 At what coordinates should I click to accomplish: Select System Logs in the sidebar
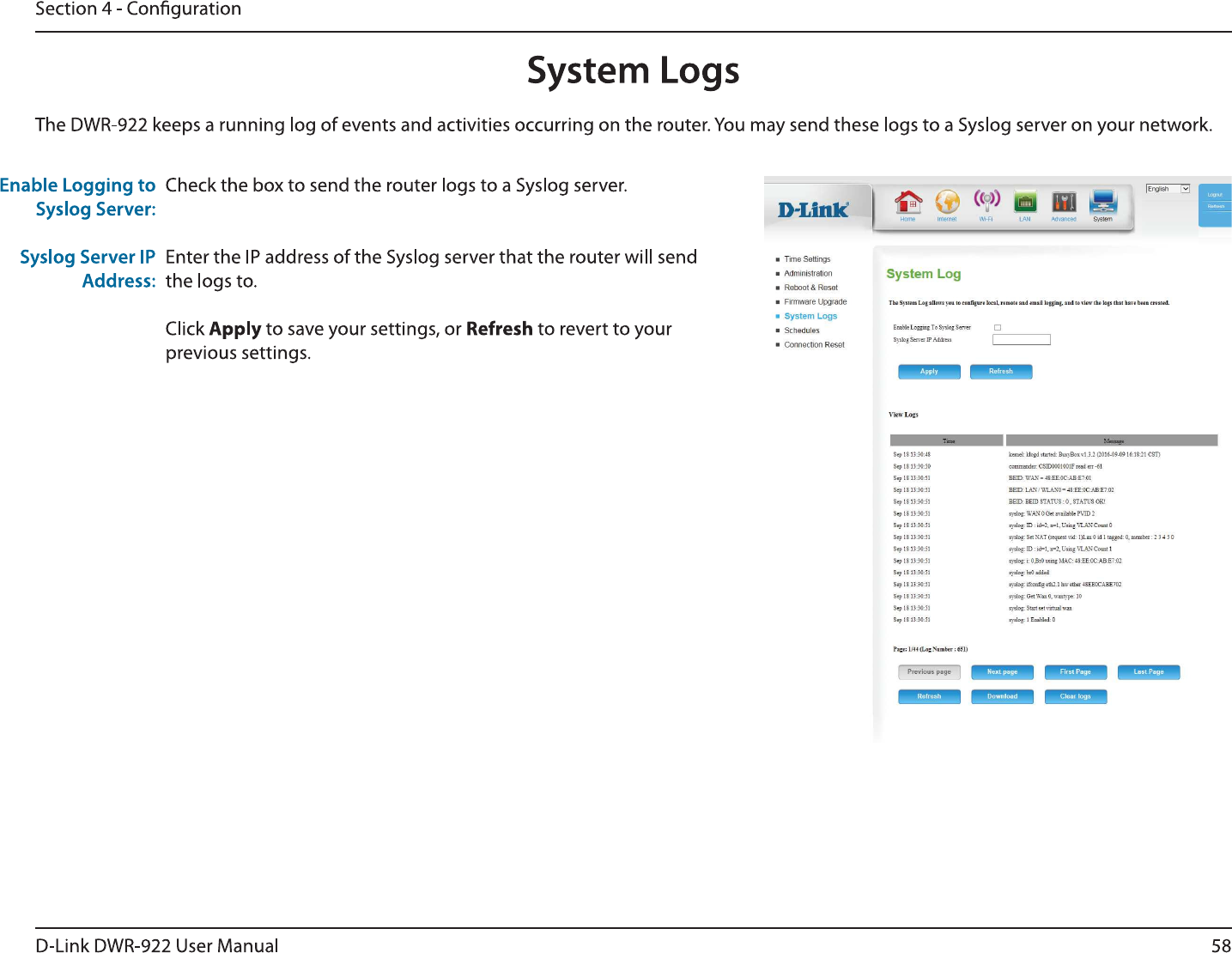810,316
